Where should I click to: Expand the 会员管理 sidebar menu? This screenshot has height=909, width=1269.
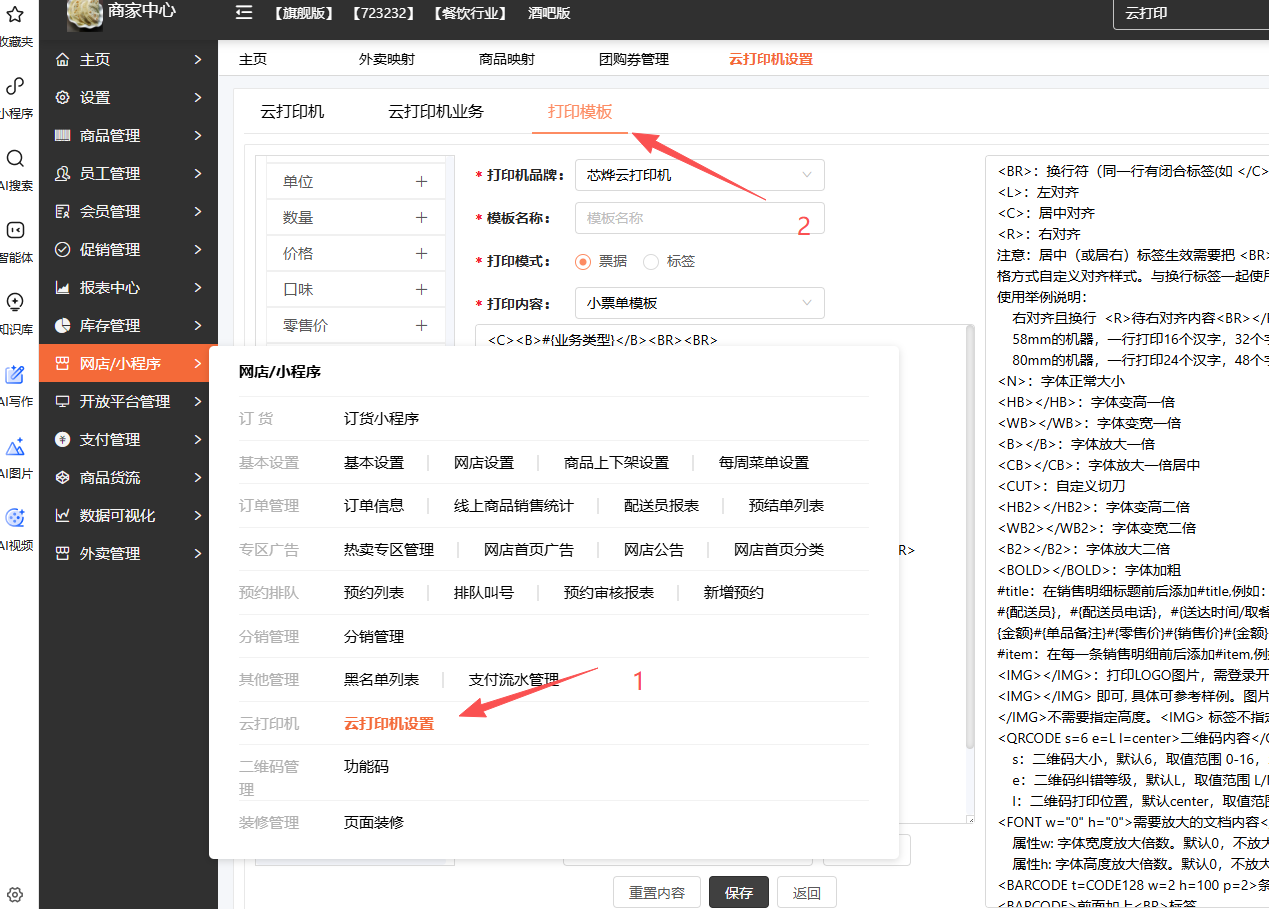point(128,212)
